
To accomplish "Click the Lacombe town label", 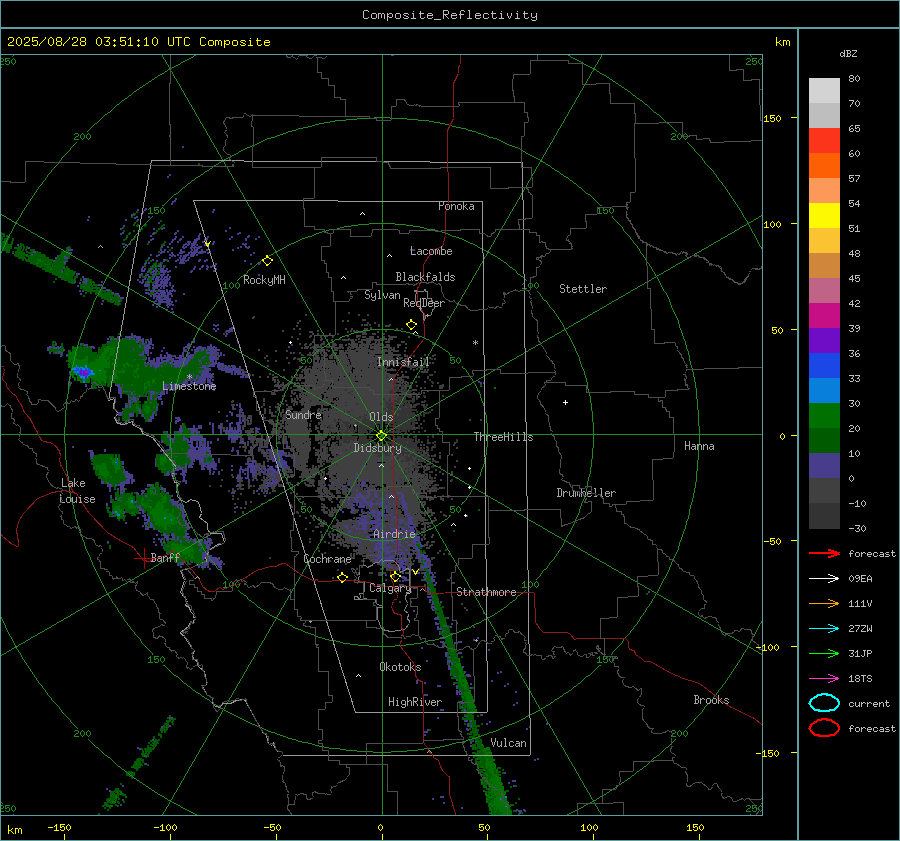I will coord(431,251).
